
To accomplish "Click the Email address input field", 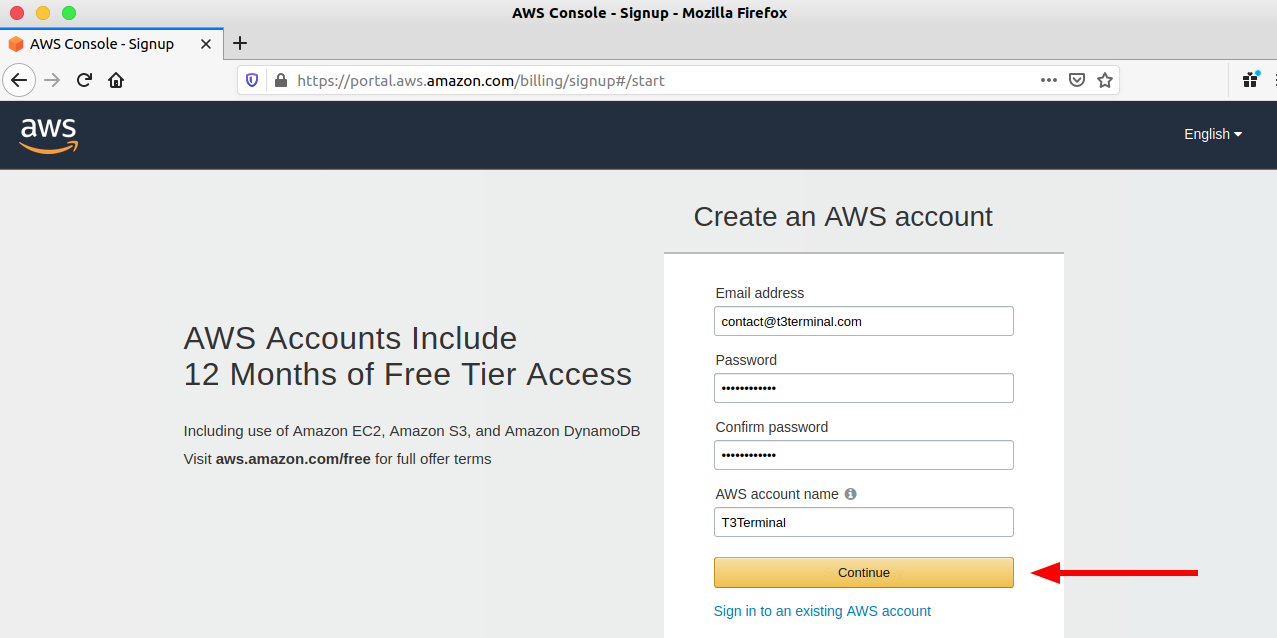I will point(864,321).
